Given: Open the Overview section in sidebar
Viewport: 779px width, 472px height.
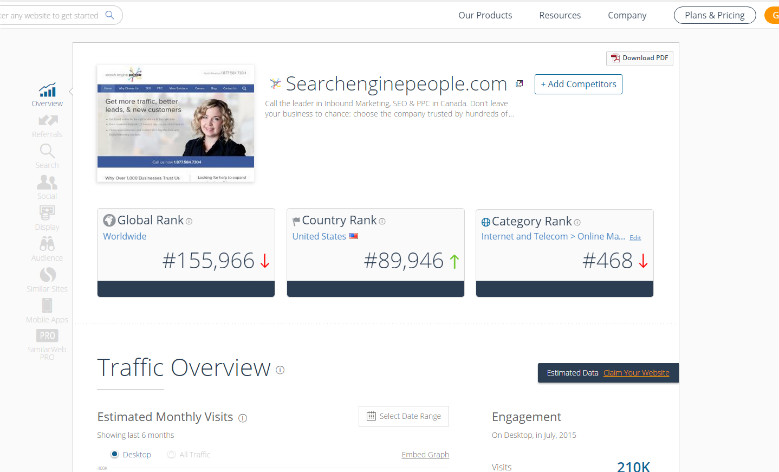Looking at the screenshot, I should point(47,94).
